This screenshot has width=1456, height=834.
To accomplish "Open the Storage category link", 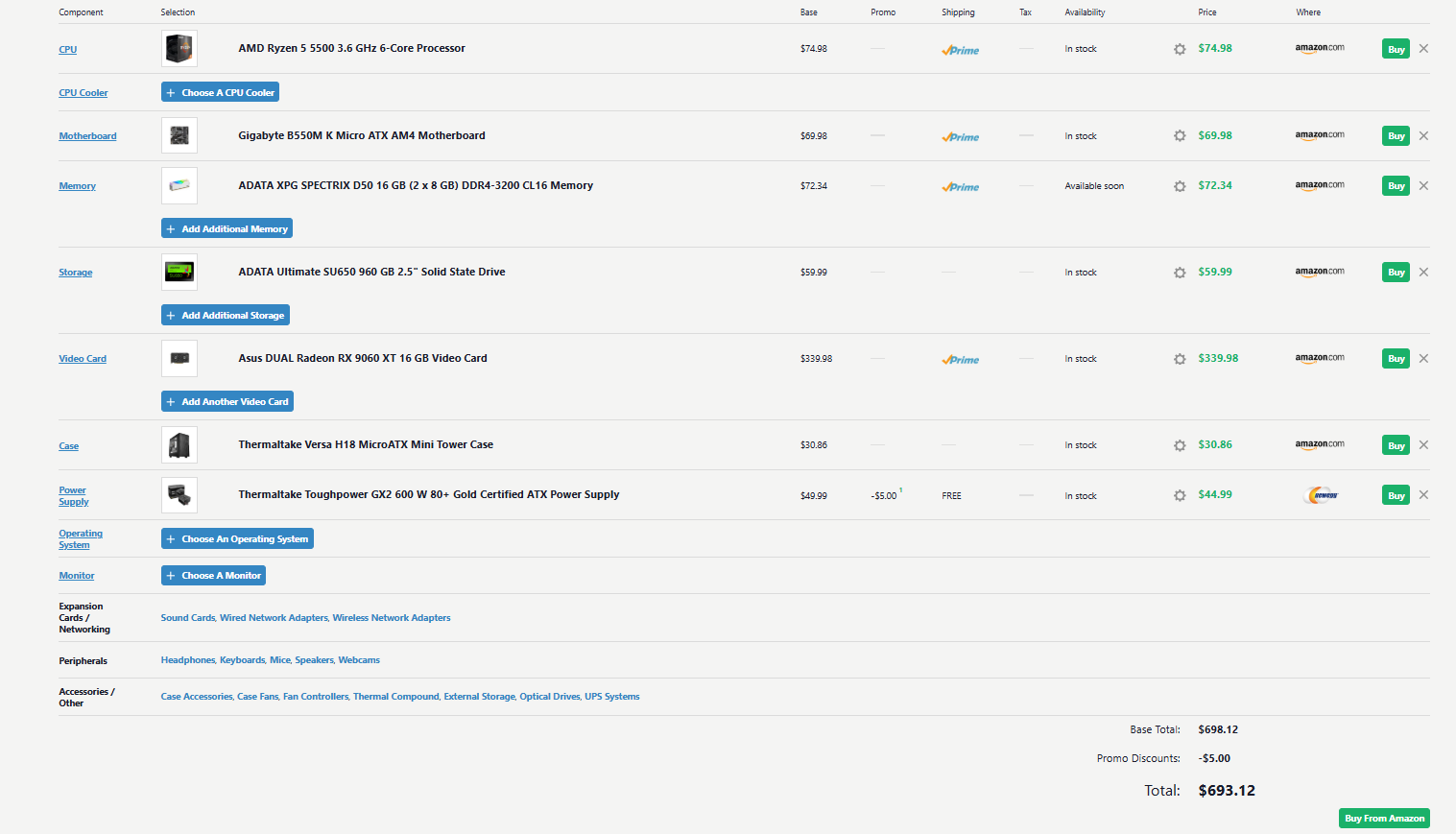I will click(x=76, y=273).
